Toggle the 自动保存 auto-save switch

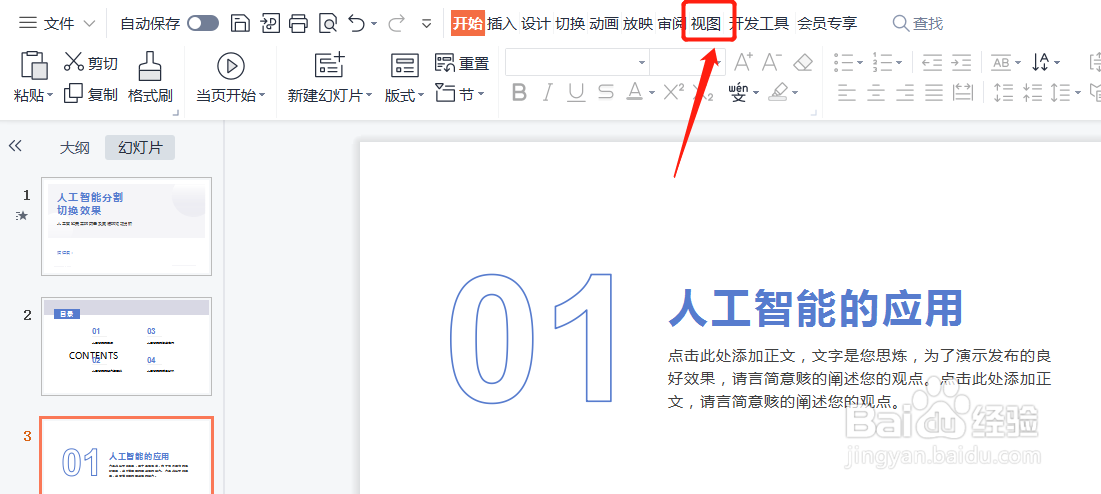pyautogui.click(x=203, y=24)
